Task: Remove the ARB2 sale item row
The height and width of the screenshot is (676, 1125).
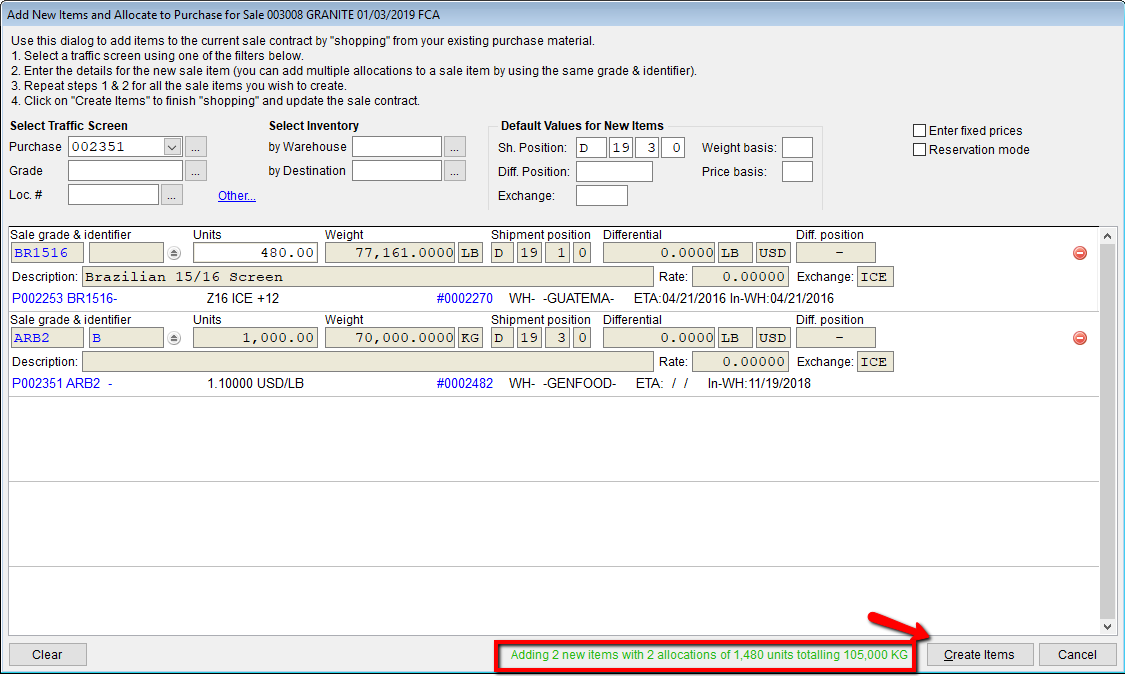Action: click(x=1079, y=338)
